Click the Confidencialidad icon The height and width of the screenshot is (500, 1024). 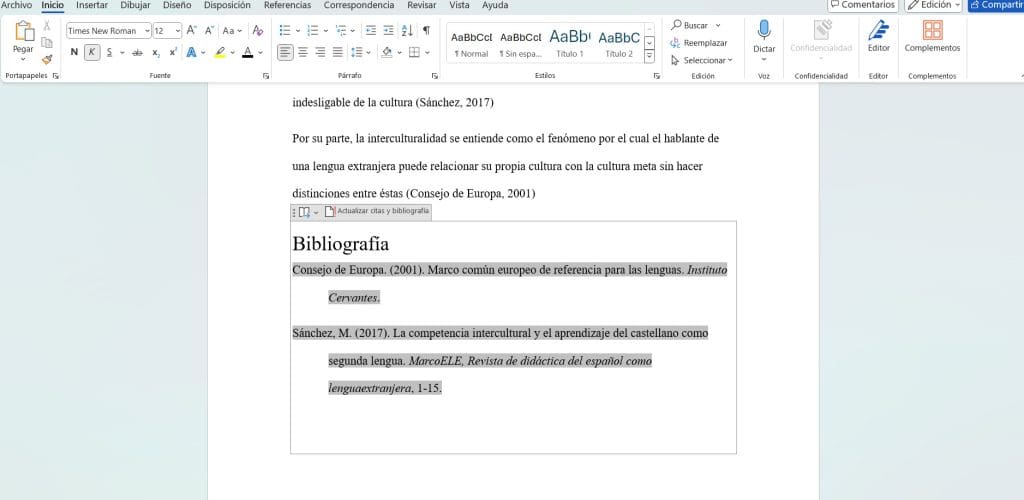coord(822,30)
